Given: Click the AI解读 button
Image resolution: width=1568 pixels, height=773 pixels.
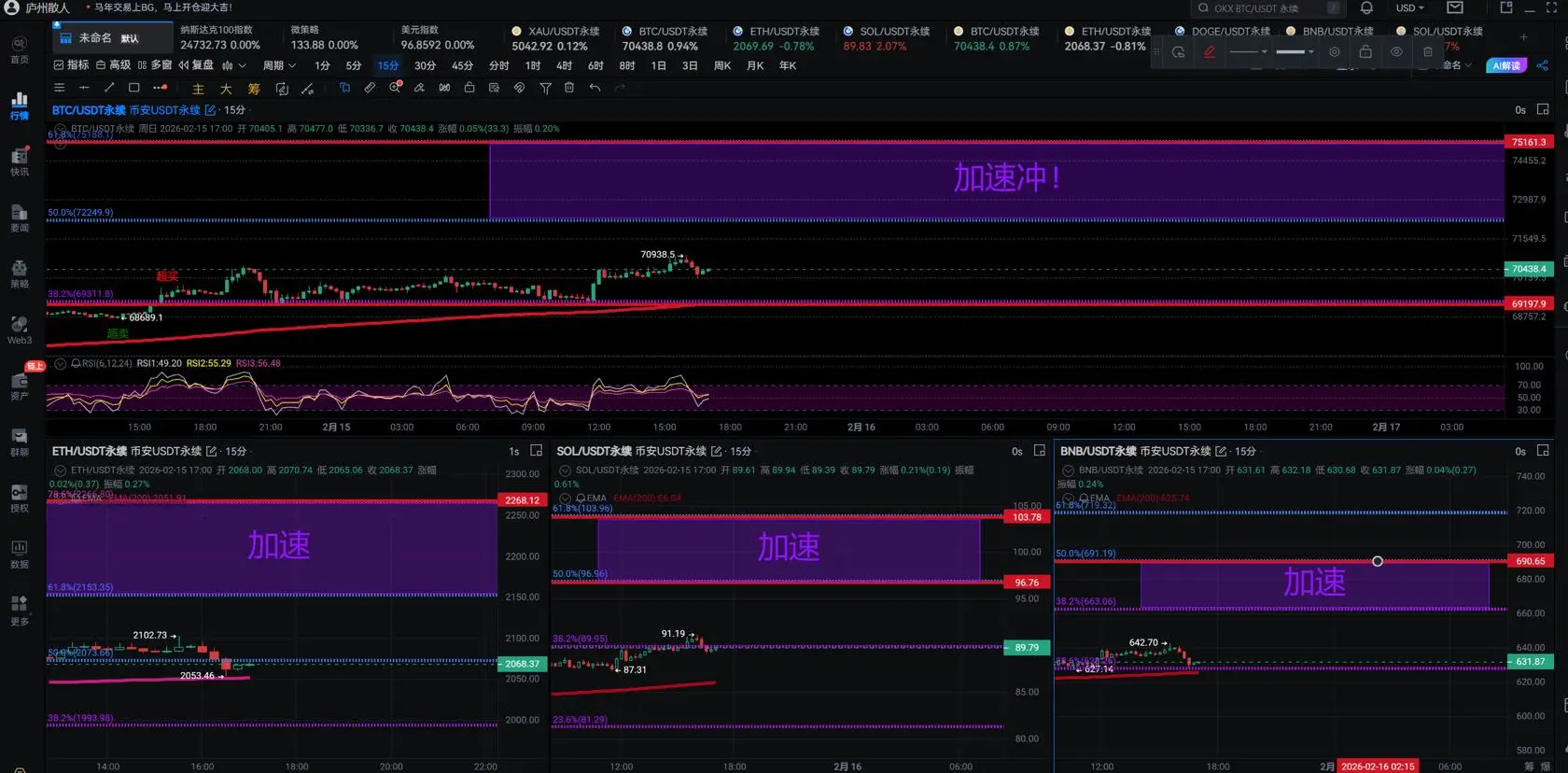Looking at the screenshot, I should tap(1505, 65).
